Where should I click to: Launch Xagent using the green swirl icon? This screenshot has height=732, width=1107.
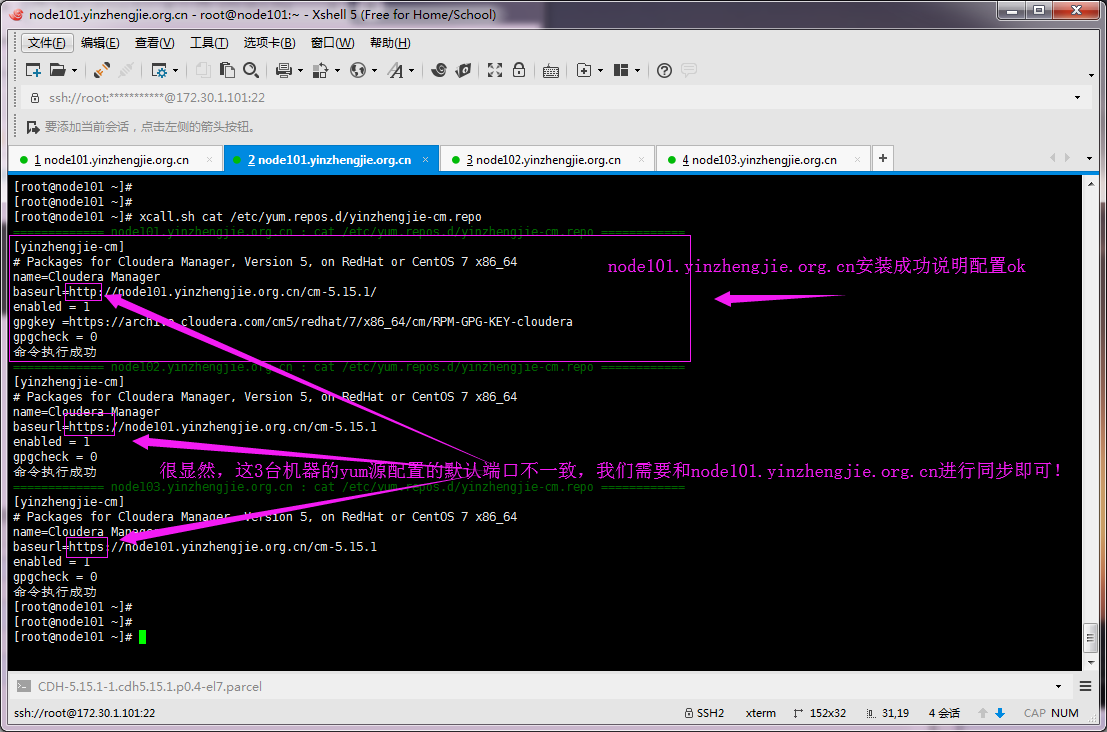(x=463, y=70)
